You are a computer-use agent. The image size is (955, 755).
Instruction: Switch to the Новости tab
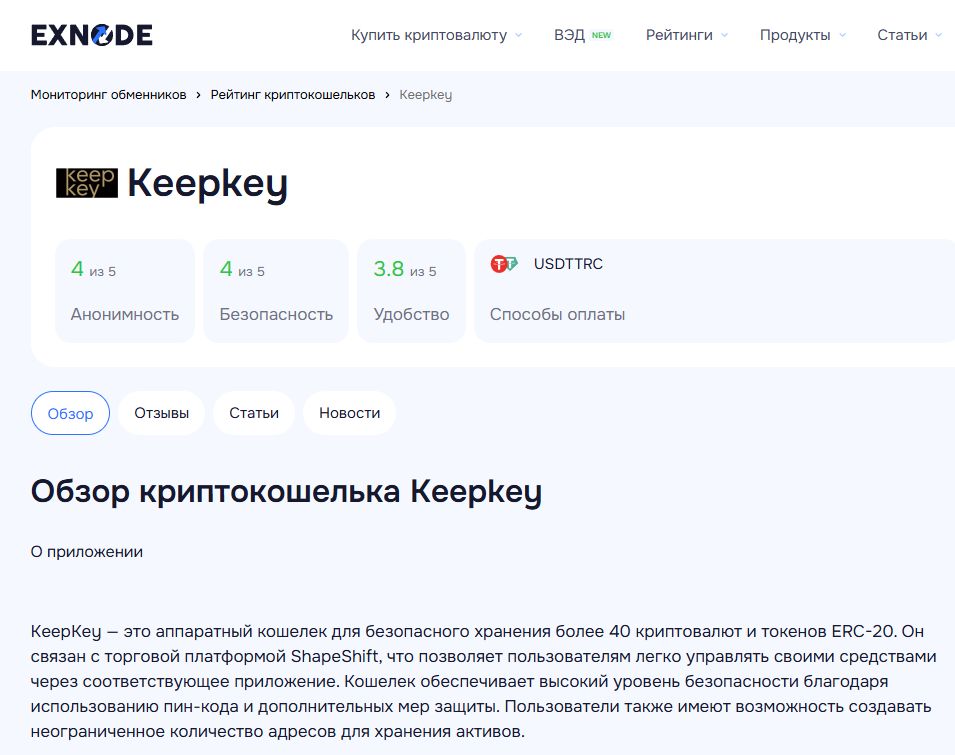point(350,413)
